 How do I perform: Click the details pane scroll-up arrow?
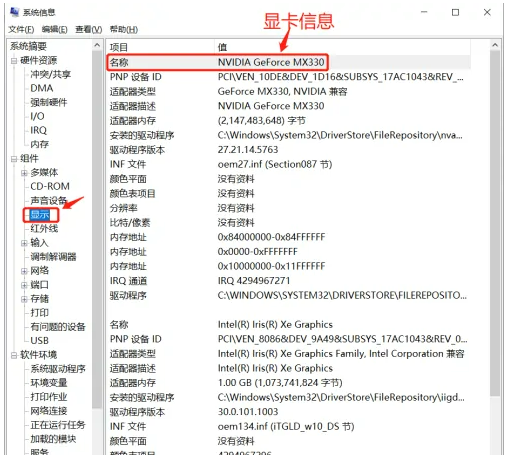click(x=495, y=45)
